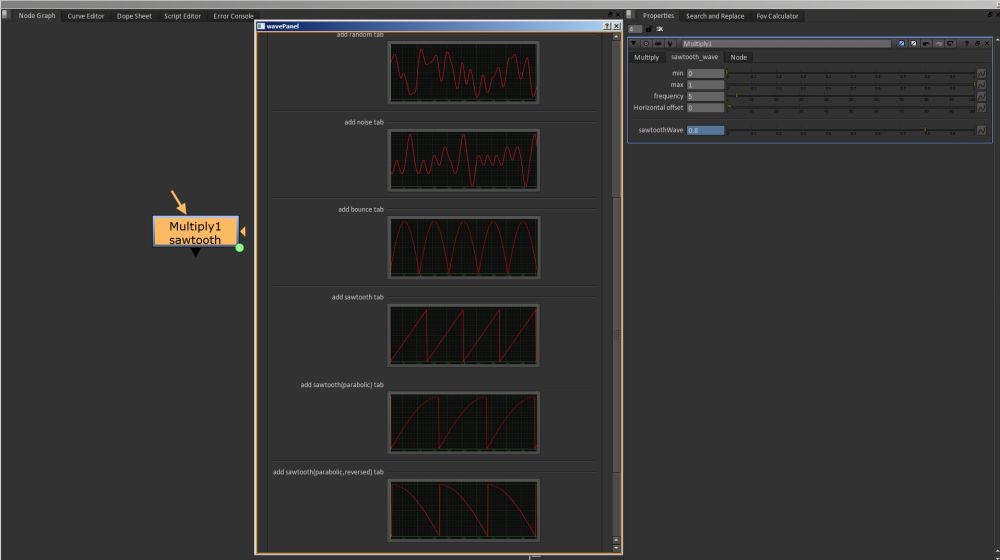Open the white tile color swatch icon
1000x560 pixels.
point(913,43)
